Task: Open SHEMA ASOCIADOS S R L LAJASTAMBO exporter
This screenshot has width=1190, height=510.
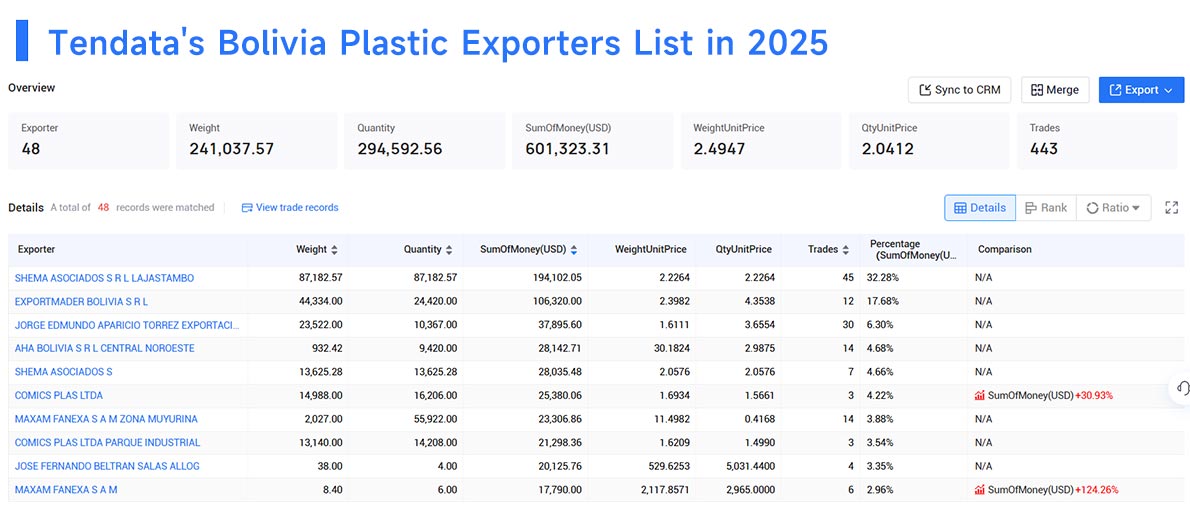Action: pos(104,278)
